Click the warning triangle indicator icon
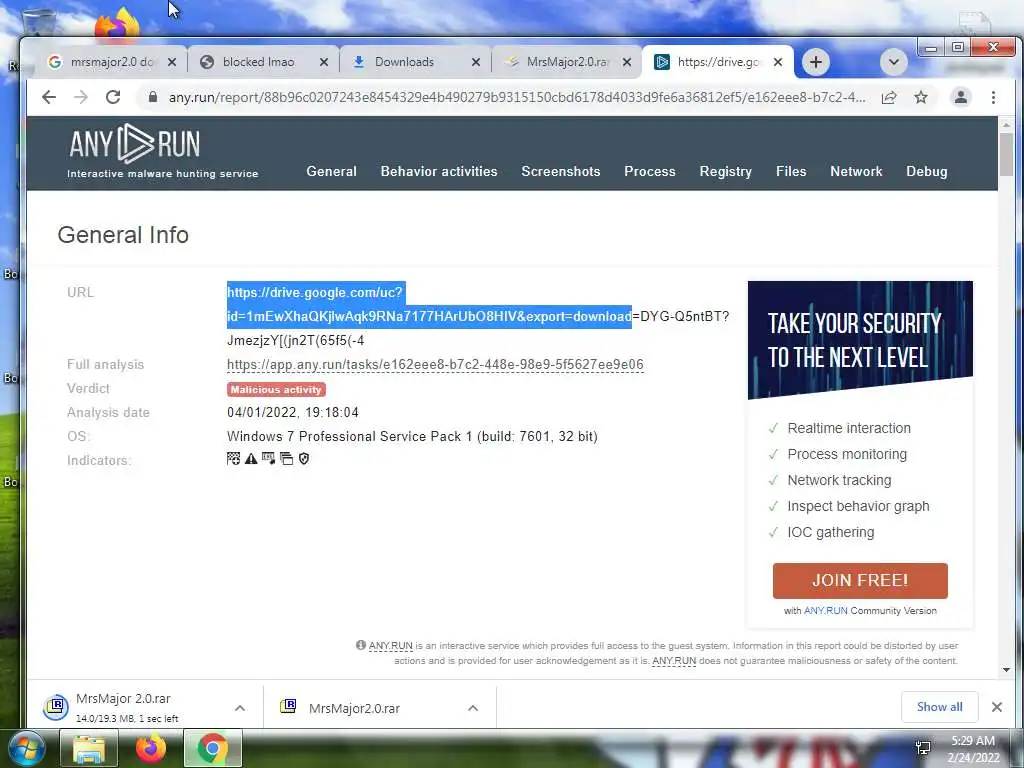The image size is (1024, 768). [251, 459]
